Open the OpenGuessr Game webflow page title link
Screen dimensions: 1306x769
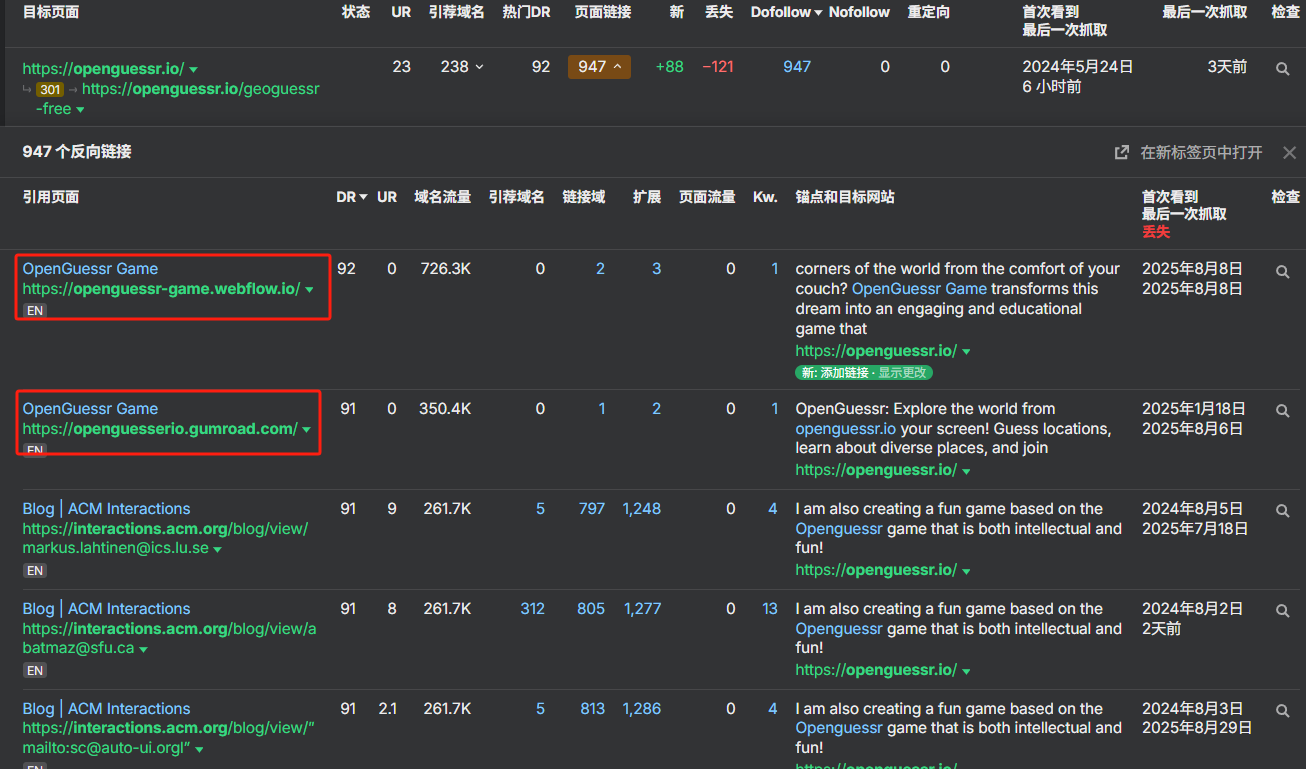tap(90, 269)
